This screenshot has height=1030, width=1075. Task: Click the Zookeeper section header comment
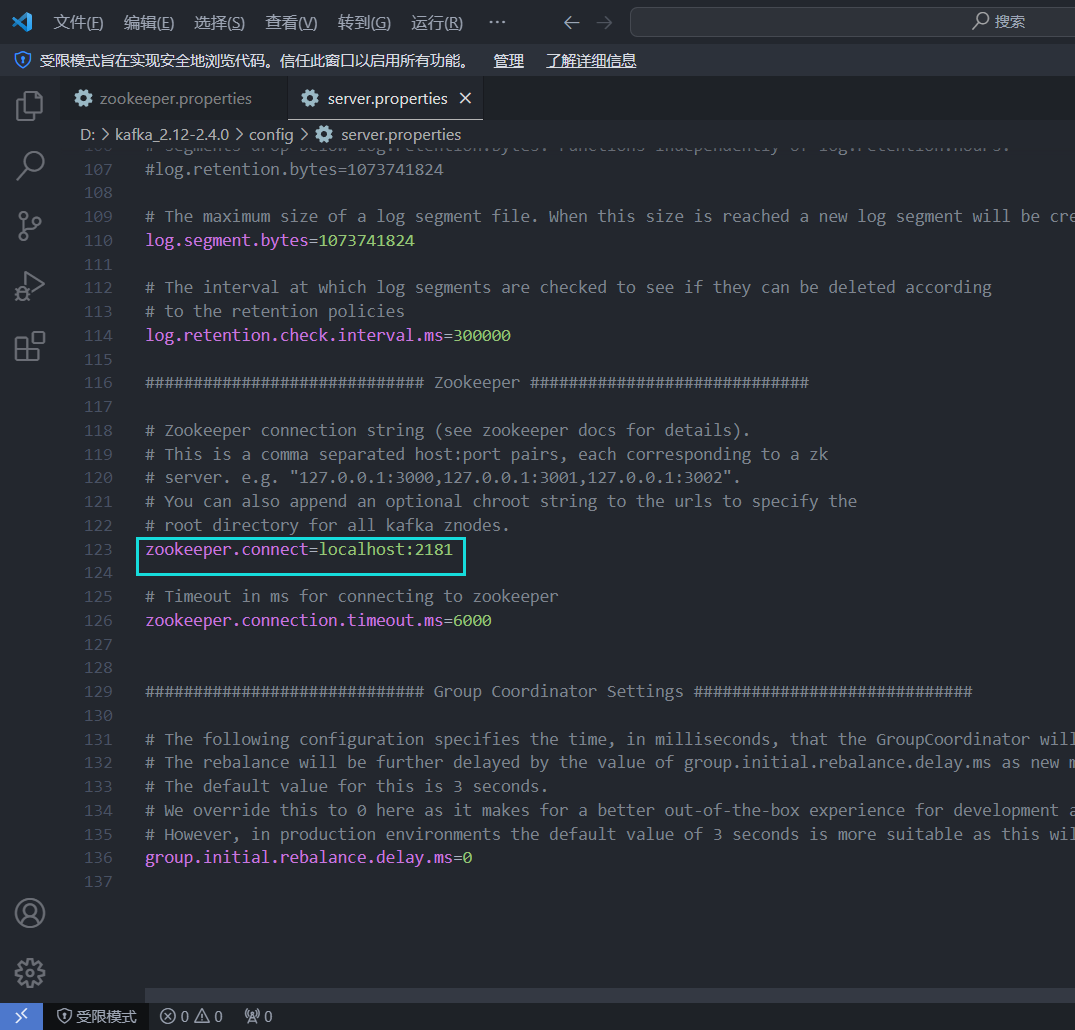(477, 382)
